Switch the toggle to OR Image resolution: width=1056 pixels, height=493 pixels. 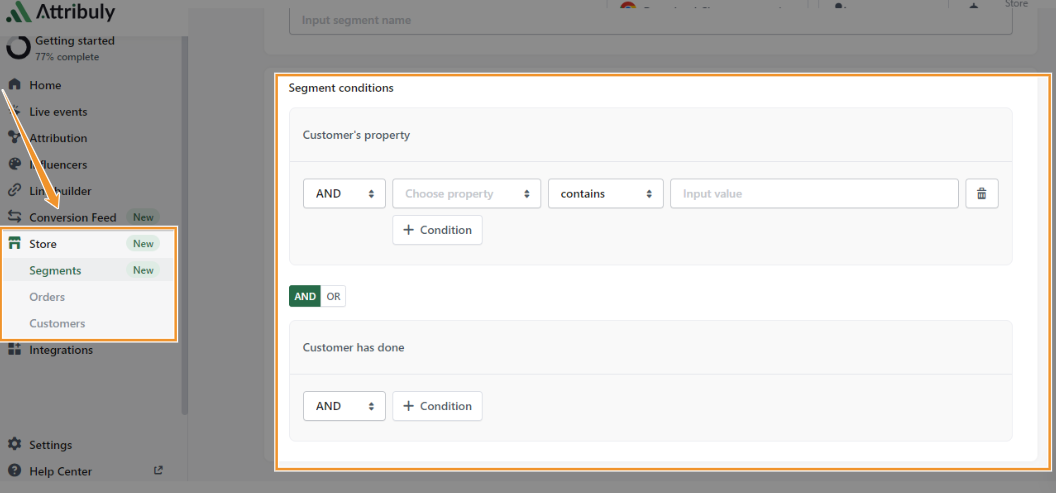click(x=333, y=297)
